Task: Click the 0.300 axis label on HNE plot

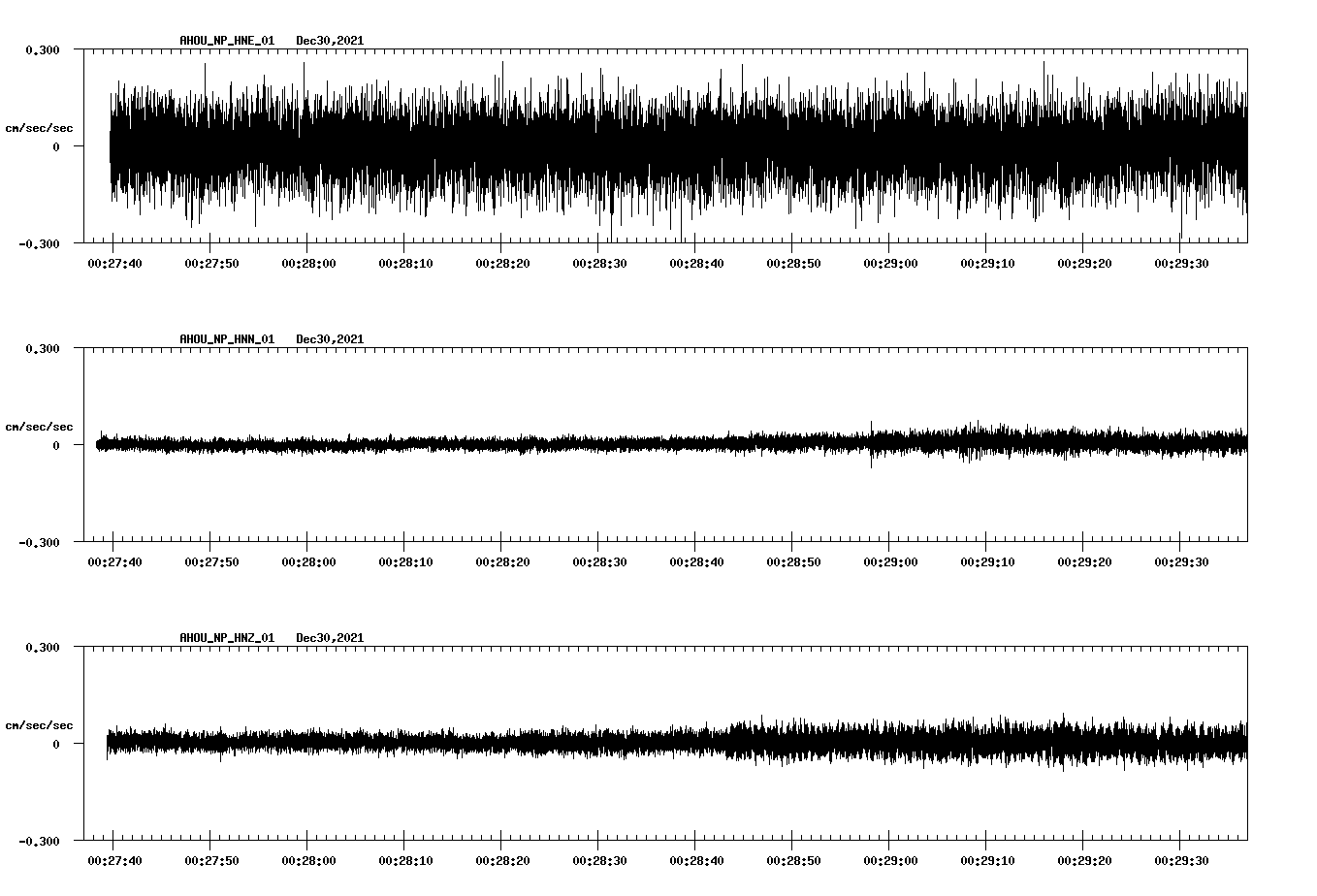Action: 43,49
